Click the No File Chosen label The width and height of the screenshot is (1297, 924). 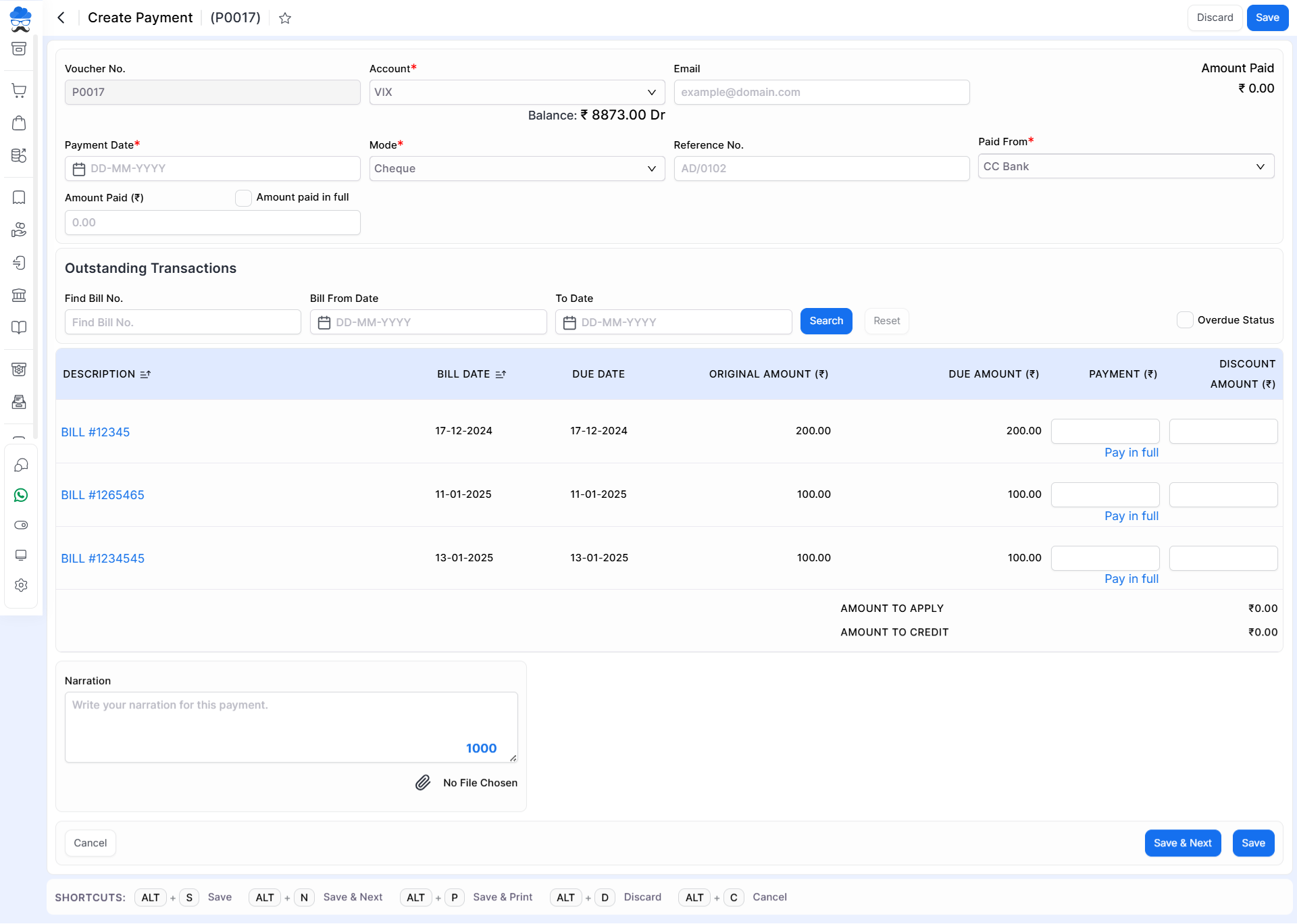point(480,783)
